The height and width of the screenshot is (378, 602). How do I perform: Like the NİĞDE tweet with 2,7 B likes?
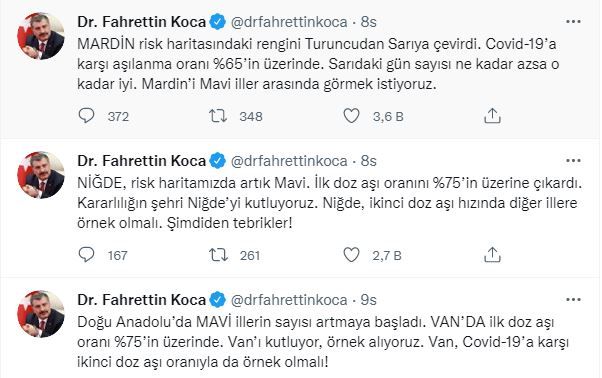(x=351, y=254)
